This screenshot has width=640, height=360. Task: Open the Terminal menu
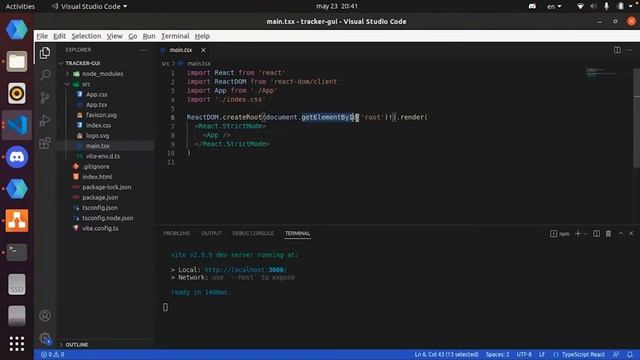[x=175, y=36]
